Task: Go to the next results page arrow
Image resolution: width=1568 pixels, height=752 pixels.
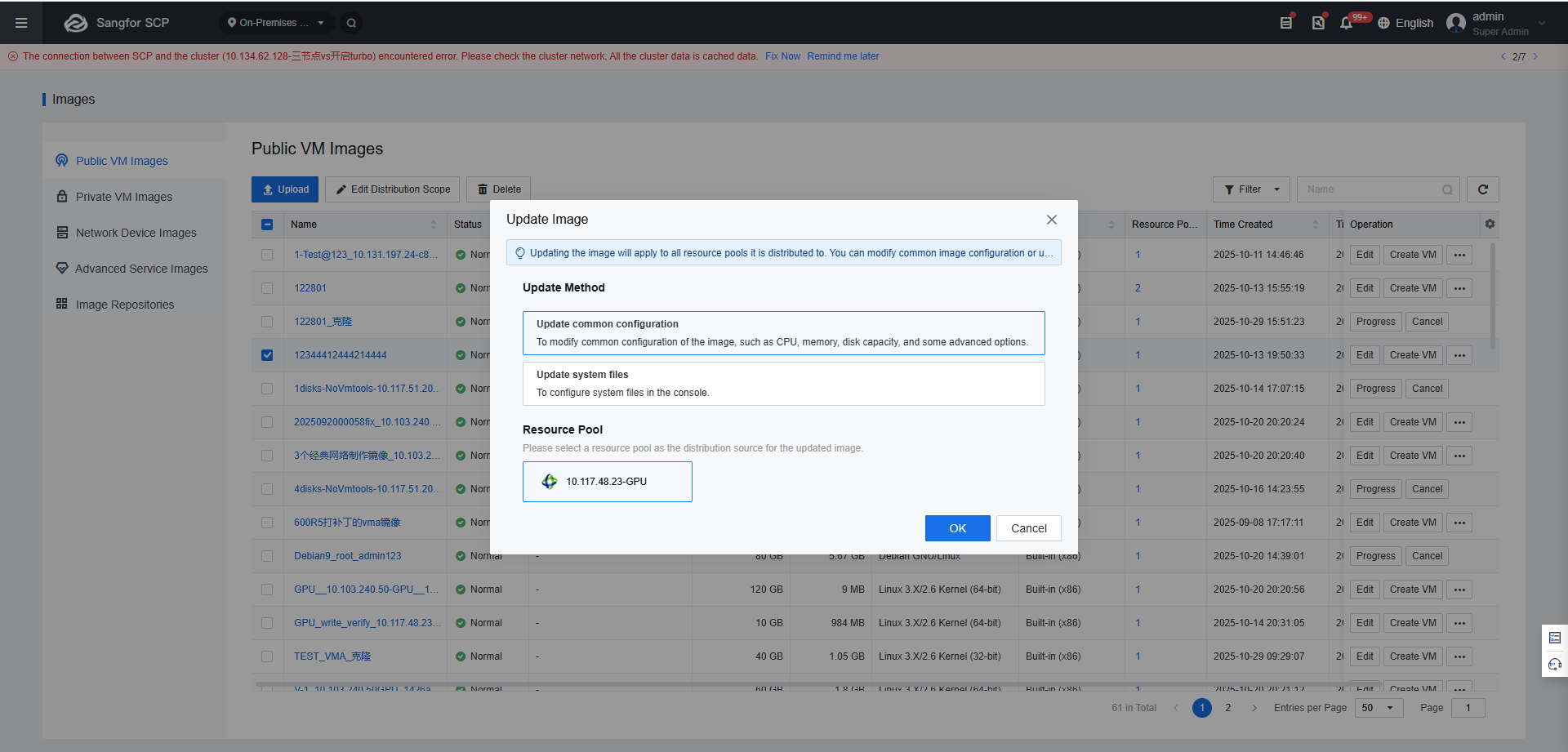Action: [1254, 708]
